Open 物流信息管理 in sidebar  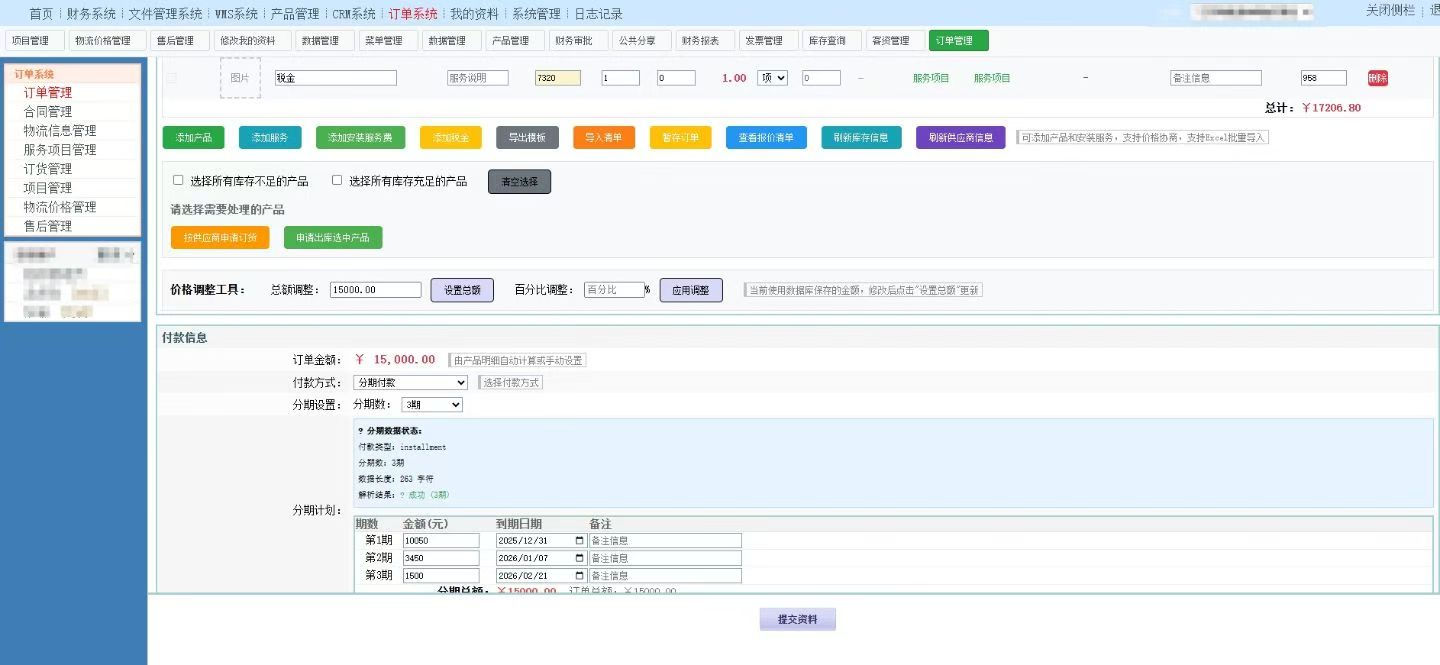(x=60, y=131)
